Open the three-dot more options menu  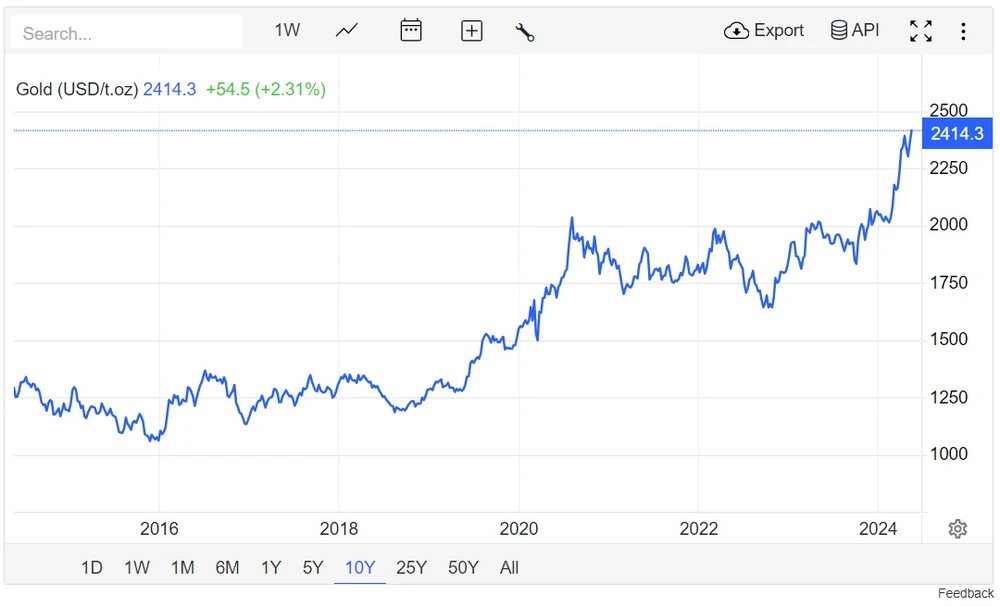coord(963,31)
